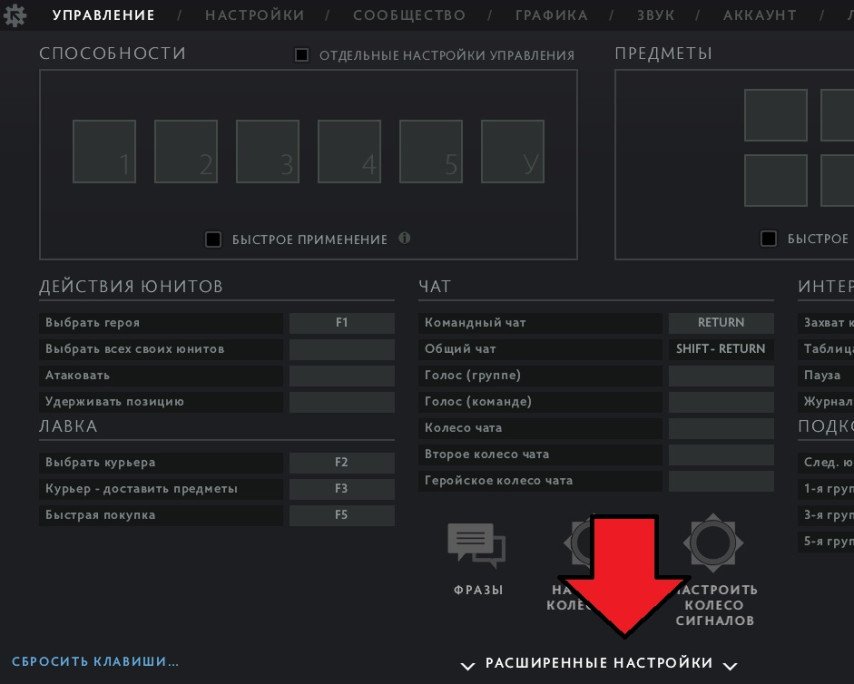Toggle the БЫСТРОЕ ПРИМЕНЕНИЕ checkbox
This screenshot has height=684, width=854.
(213, 239)
